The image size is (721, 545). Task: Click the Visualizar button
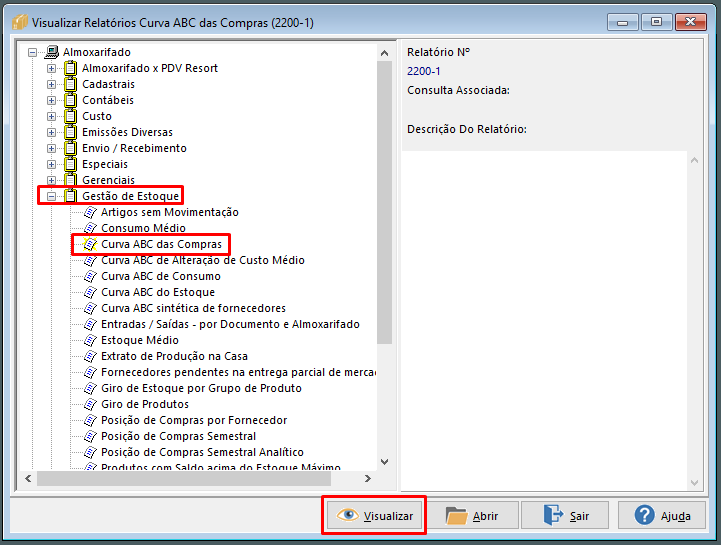tap(374, 516)
